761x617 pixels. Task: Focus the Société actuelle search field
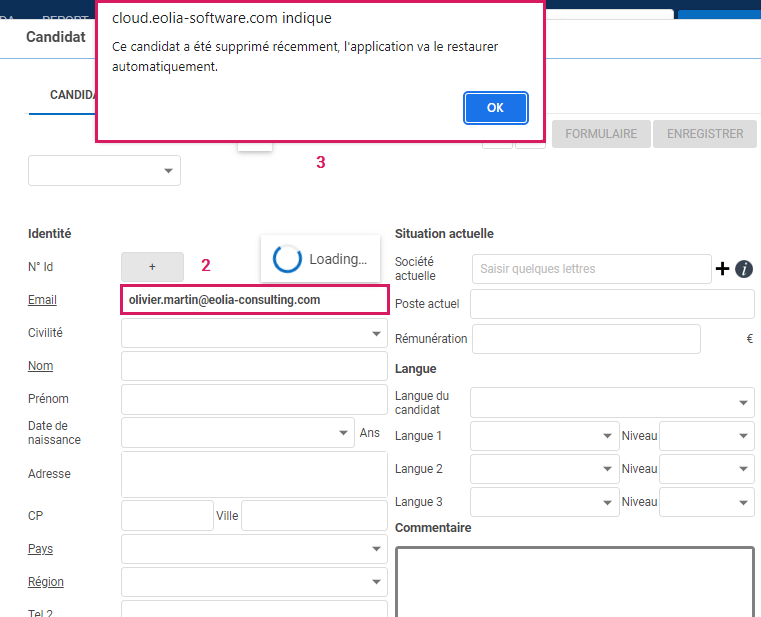coord(591,269)
